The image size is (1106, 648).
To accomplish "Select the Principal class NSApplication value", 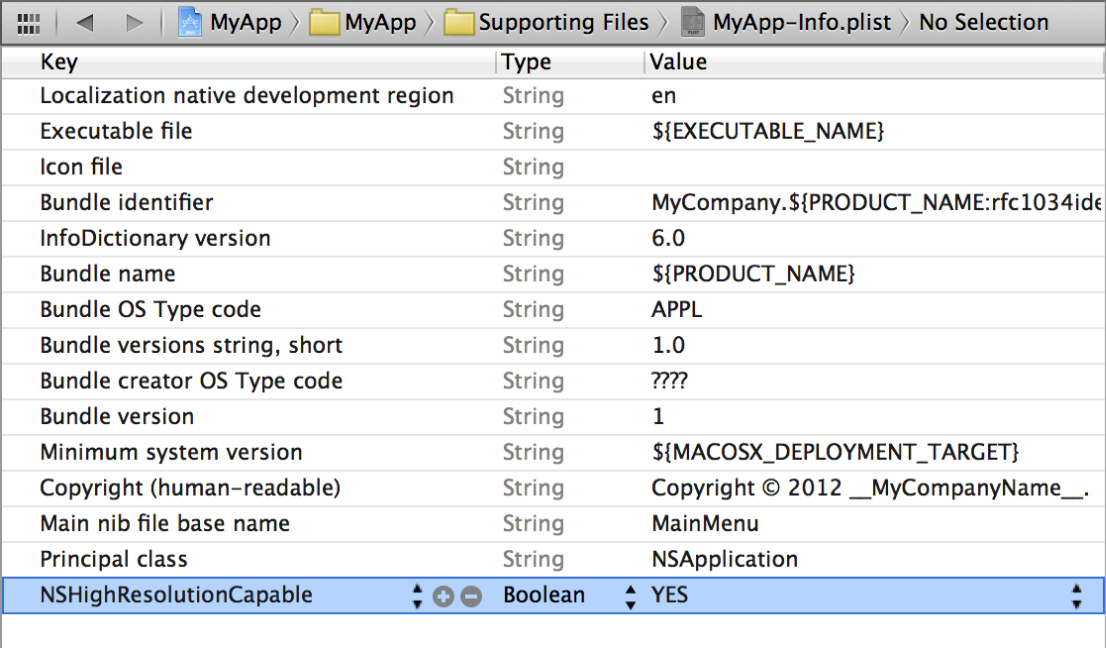I will [724, 559].
